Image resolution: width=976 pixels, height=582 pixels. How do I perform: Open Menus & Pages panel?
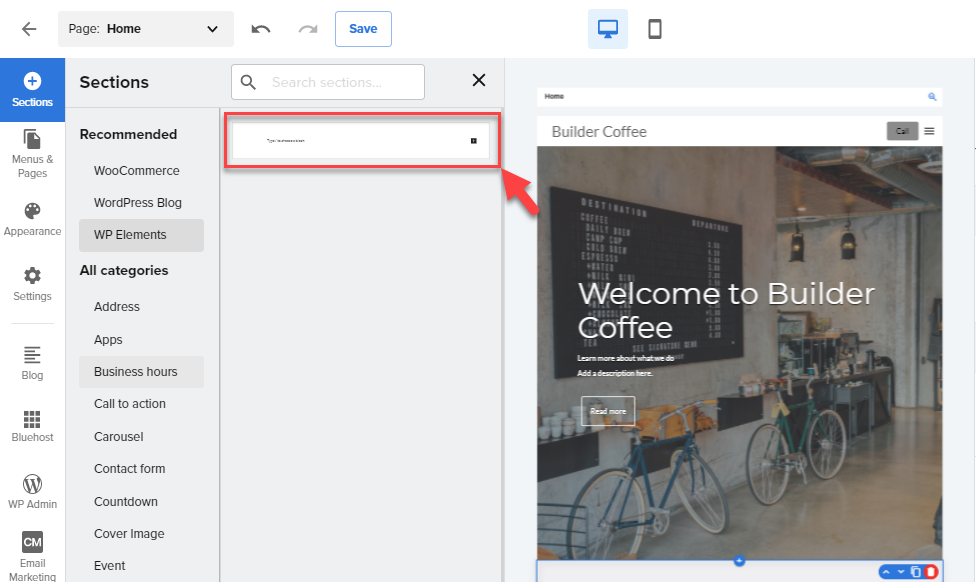click(32, 154)
